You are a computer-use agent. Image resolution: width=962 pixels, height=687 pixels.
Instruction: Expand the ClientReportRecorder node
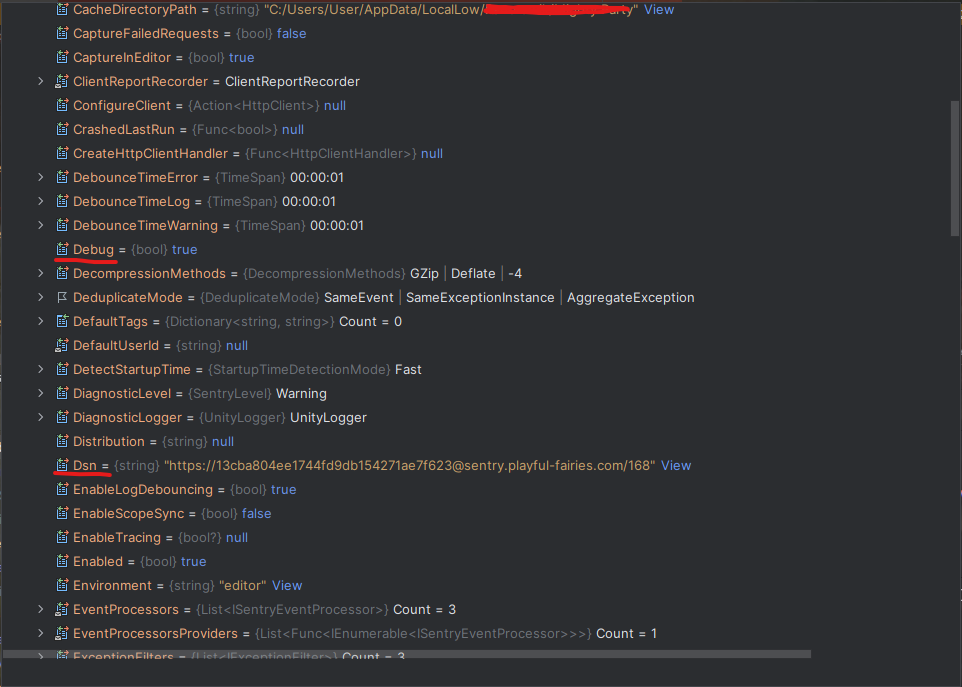(40, 81)
